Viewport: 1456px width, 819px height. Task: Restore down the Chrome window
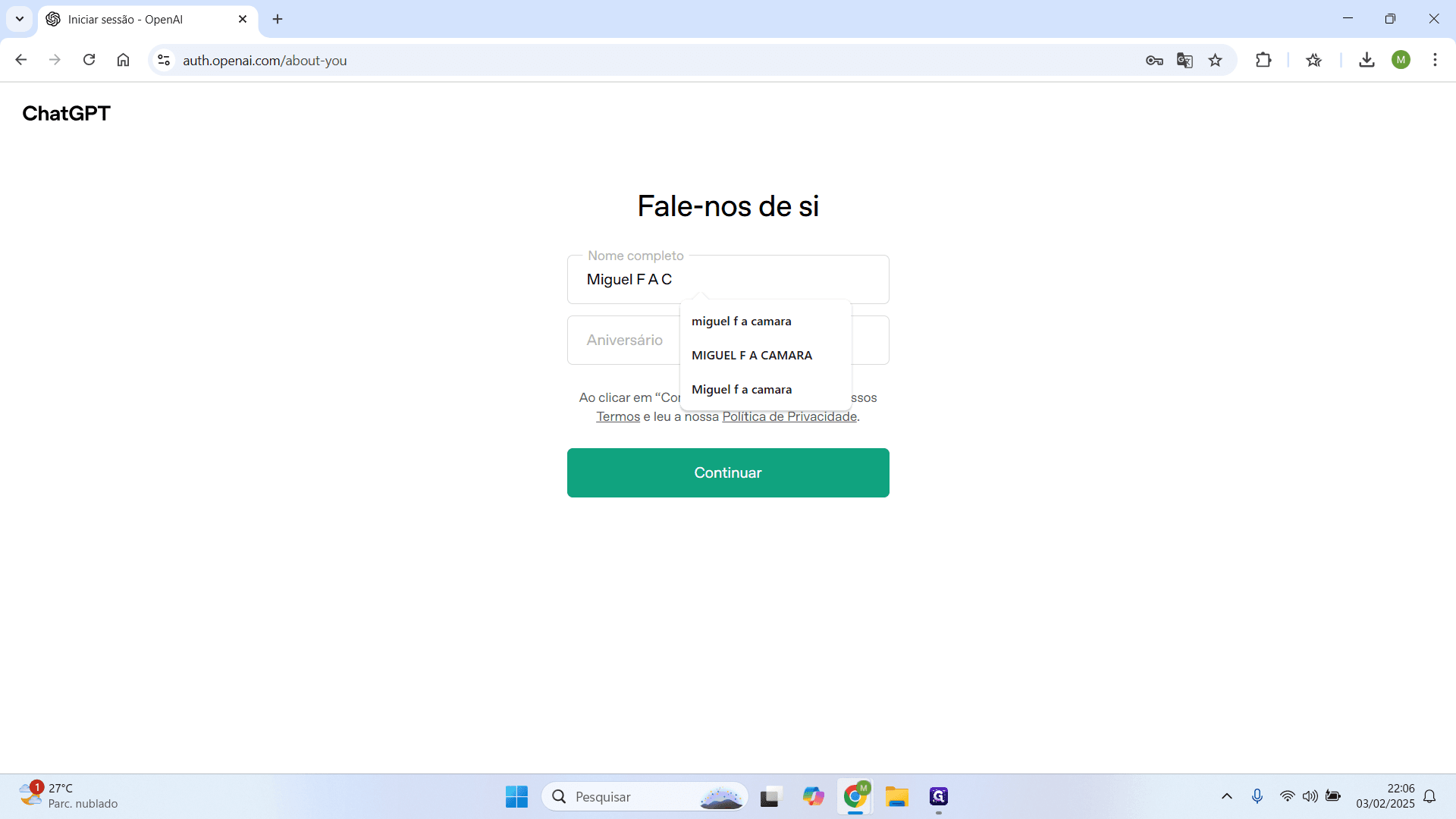point(1390,19)
